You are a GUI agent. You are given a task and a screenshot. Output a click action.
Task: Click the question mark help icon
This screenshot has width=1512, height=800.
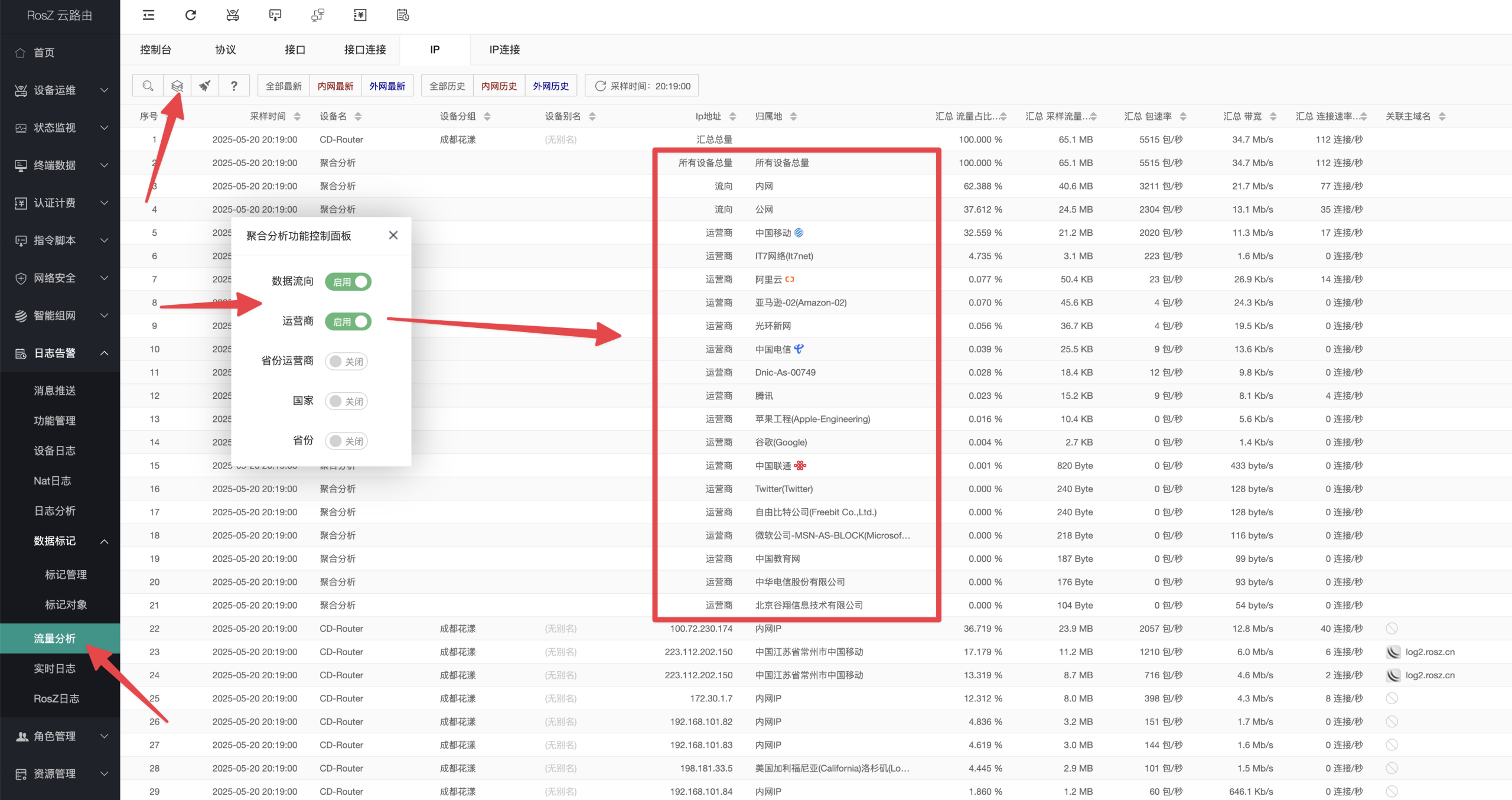click(234, 86)
